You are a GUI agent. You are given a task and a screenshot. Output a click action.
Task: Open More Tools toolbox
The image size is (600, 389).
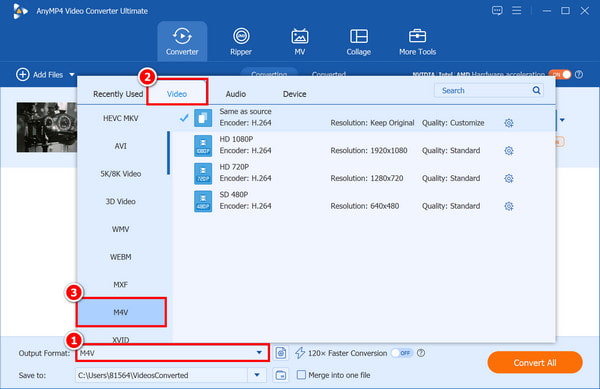click(x=417, y=41)
